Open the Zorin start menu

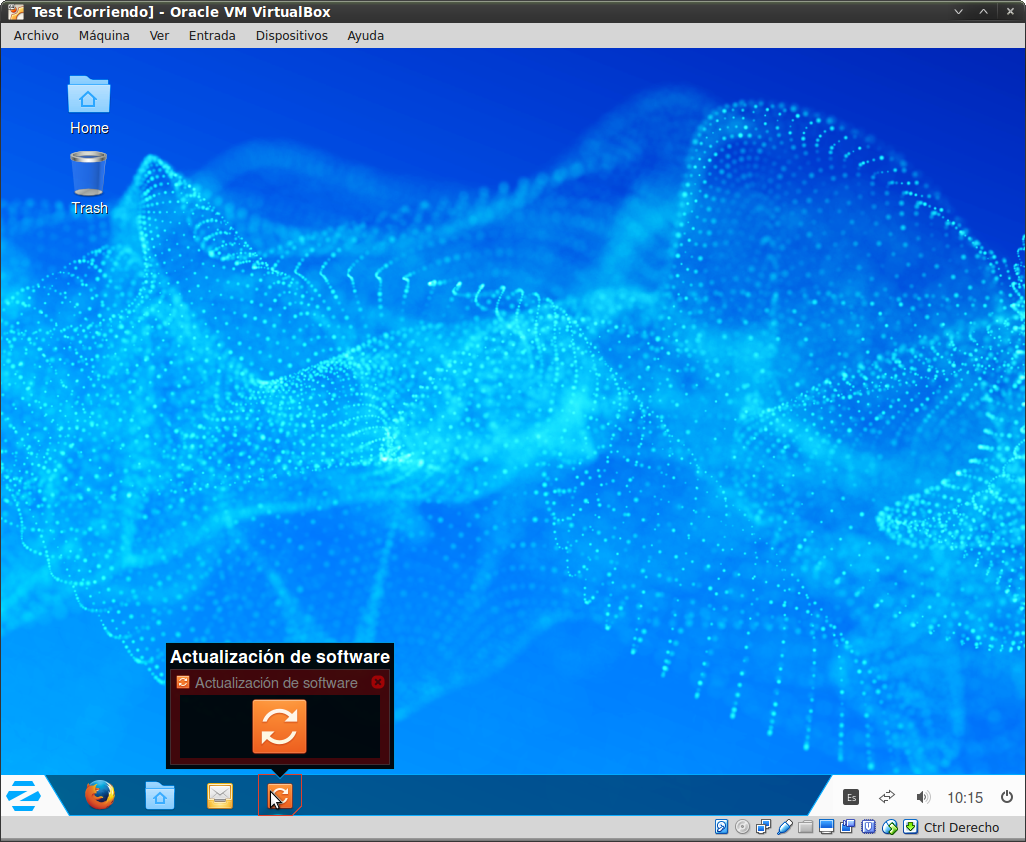[x=24, y=796]
